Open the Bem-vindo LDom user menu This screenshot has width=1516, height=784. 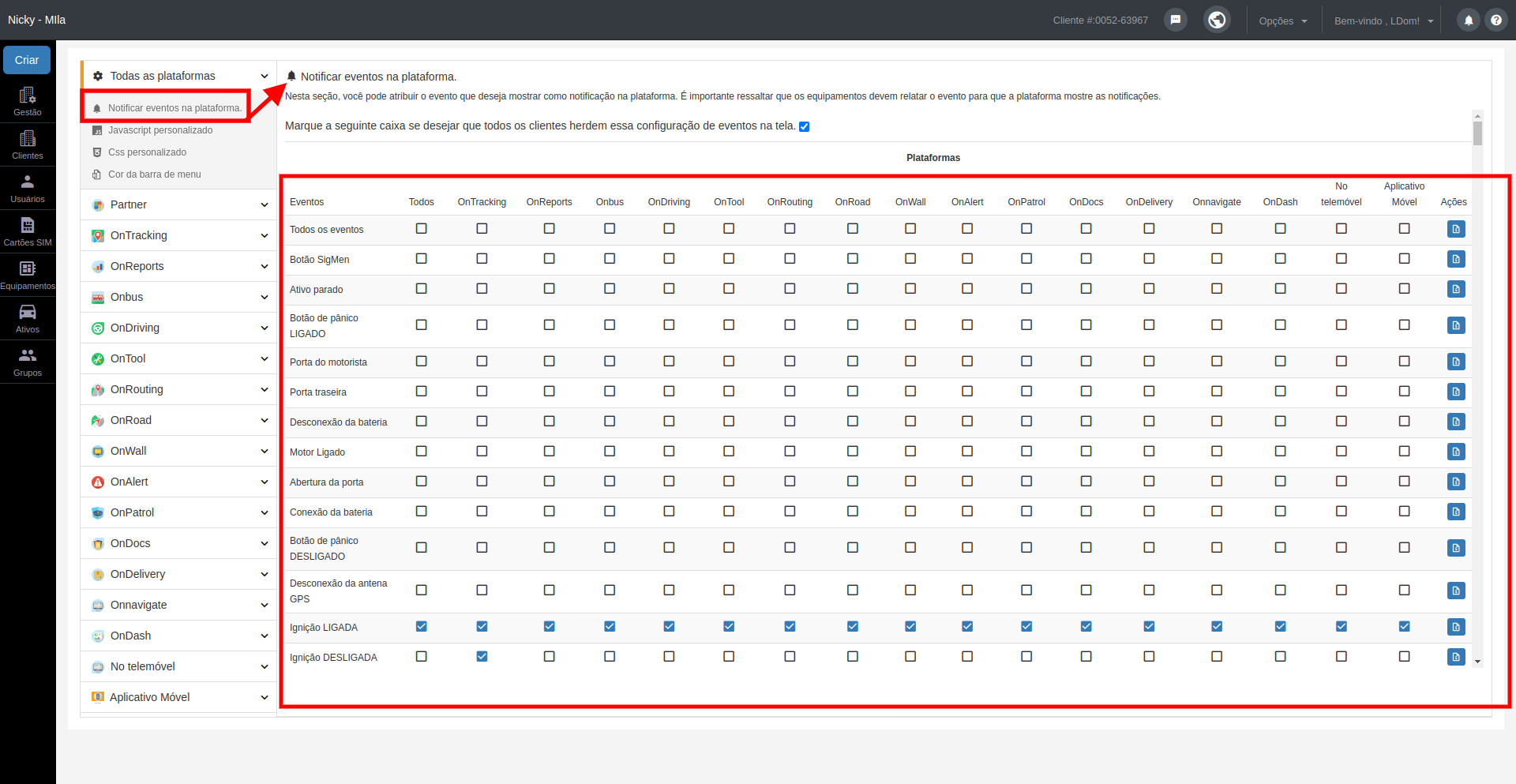point(1383,21)
